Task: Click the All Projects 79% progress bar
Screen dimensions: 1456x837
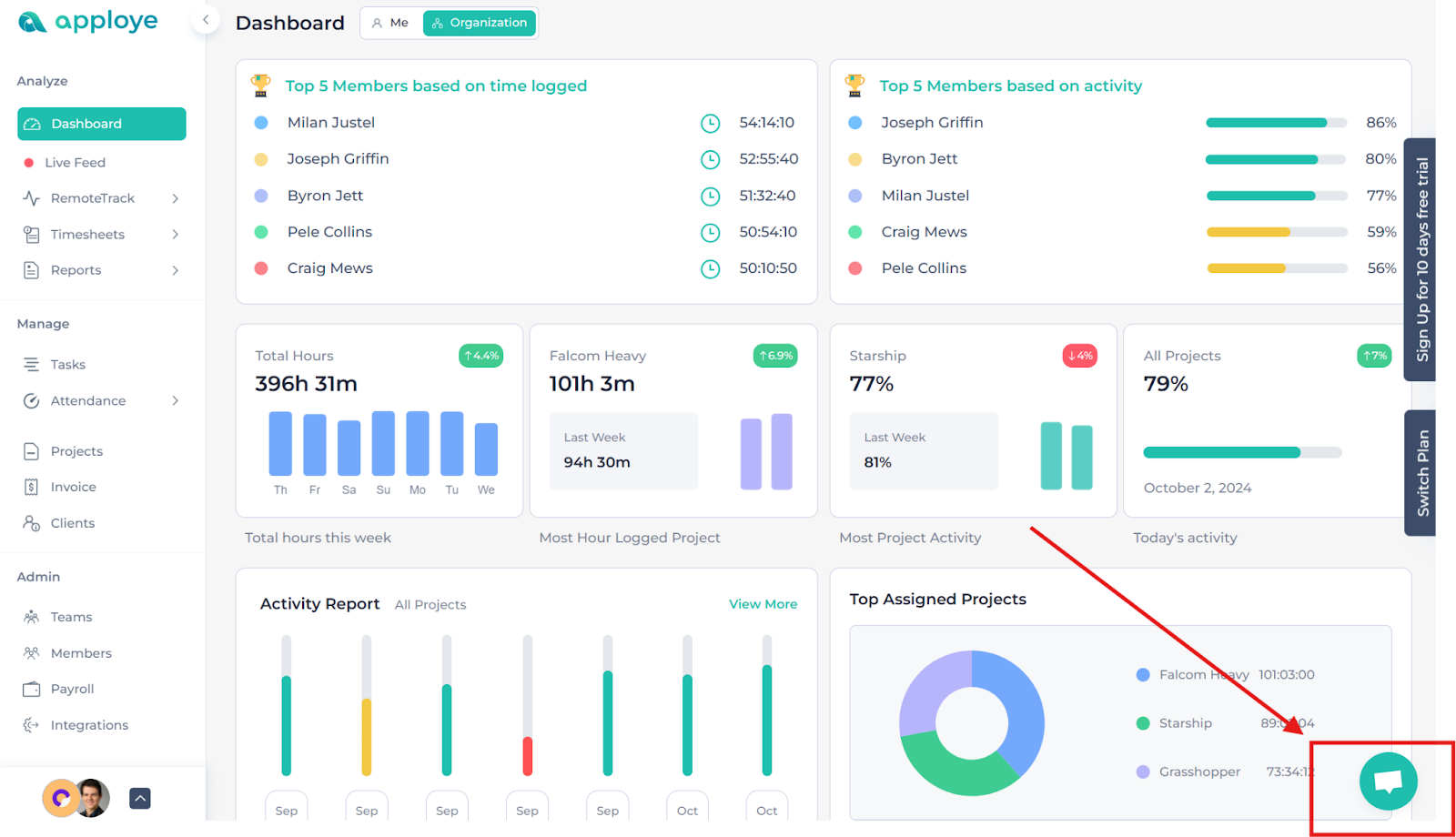Action: (x=1242, y=452)
